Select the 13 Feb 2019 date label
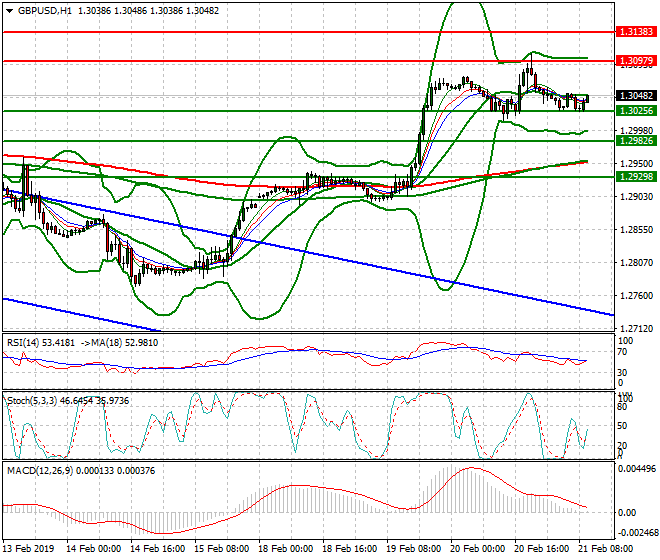Viewport: 660px width, 560px height. tap(28, 549)
